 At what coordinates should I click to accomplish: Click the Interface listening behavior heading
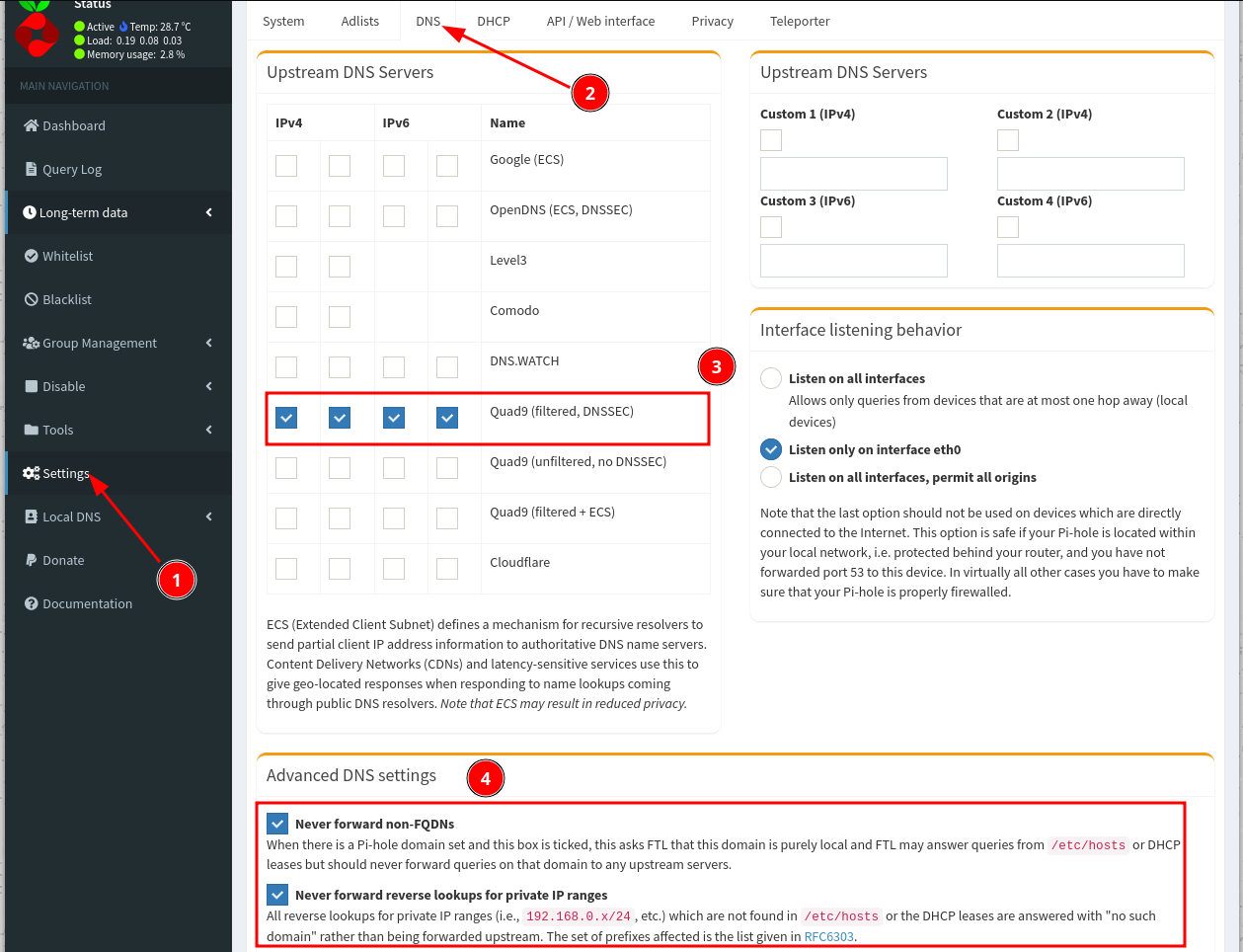pyautogui.click(x=861, y=330)
